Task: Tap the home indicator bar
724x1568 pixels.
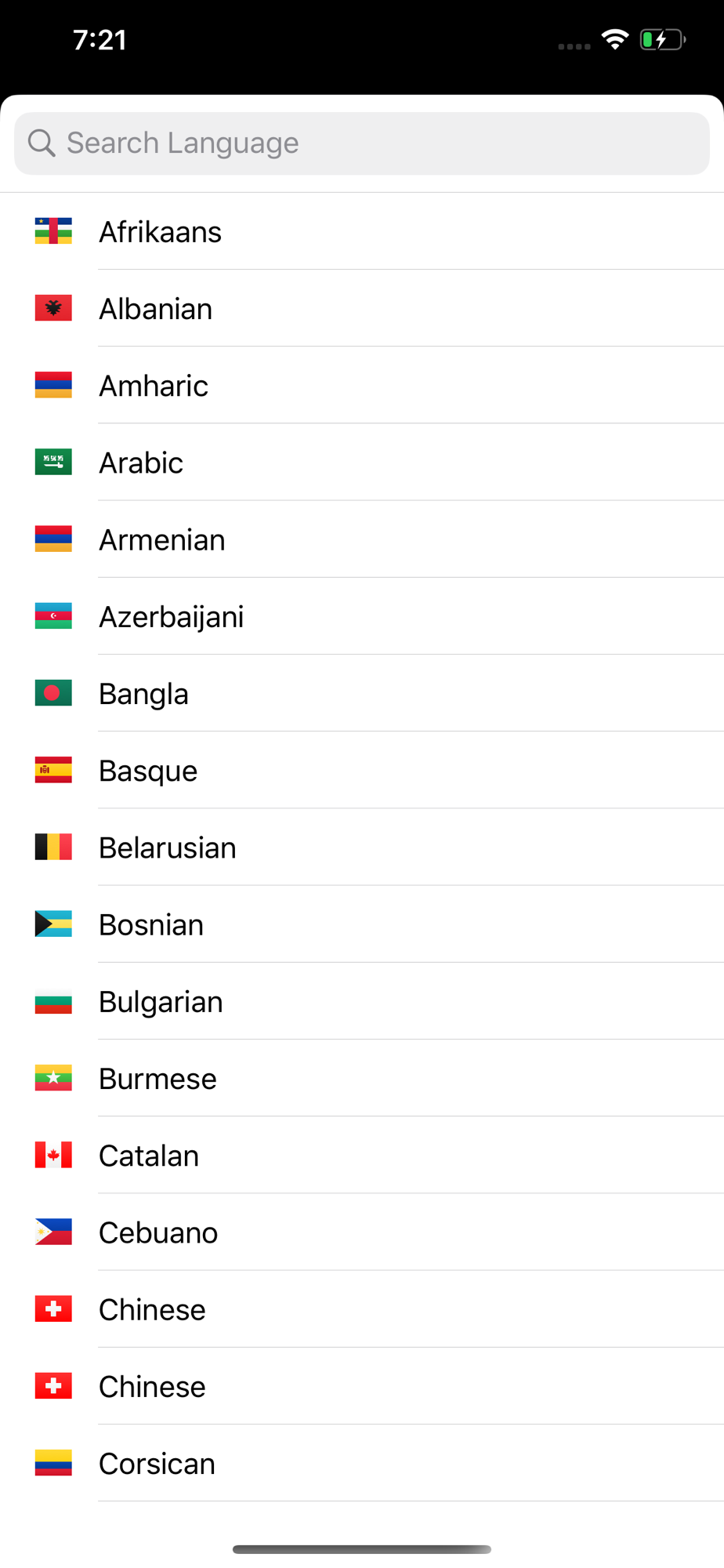Action: [362, 1549]
